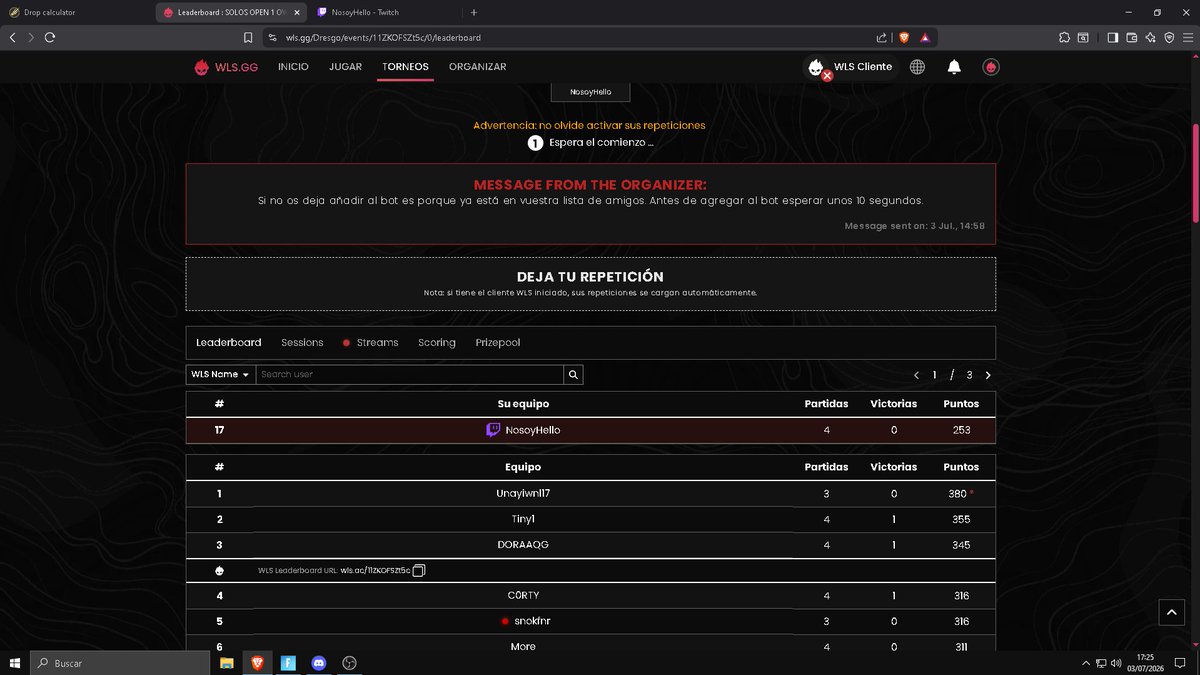Close the Leaderboard browser tab
The image size is (1200, 675).
297,12
